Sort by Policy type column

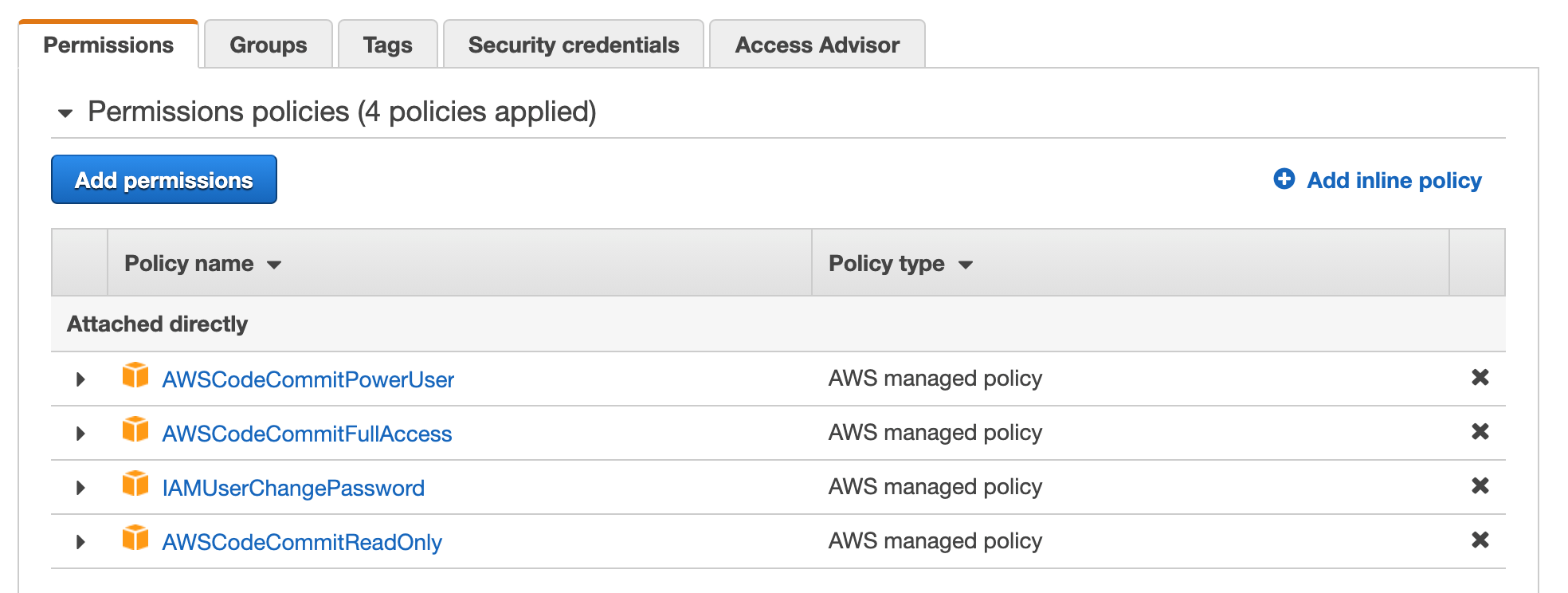click(x=901, y=264)
